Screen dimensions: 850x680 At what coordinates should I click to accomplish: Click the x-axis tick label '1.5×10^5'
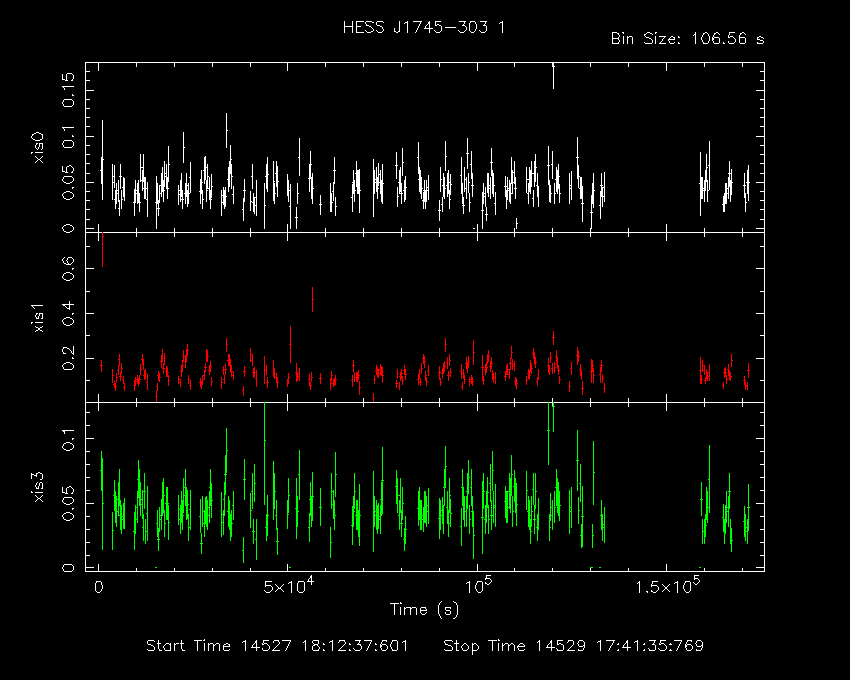(x=667, y=586)
